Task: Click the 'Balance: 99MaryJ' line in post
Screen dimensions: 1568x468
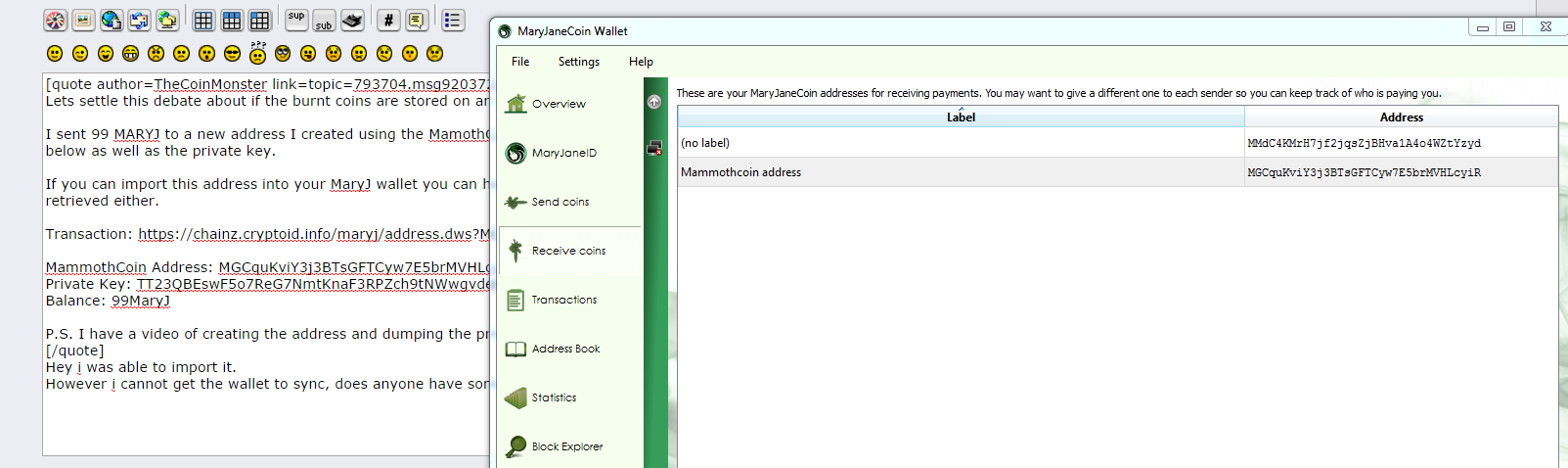Action: [x=108, y=301]
